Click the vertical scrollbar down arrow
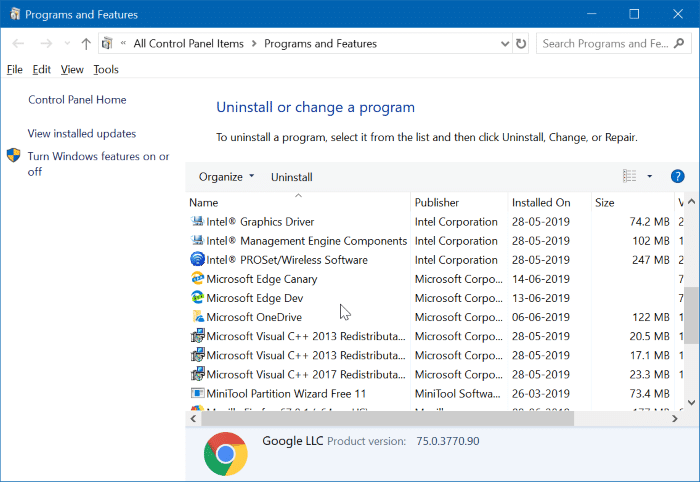 (691, 402)
